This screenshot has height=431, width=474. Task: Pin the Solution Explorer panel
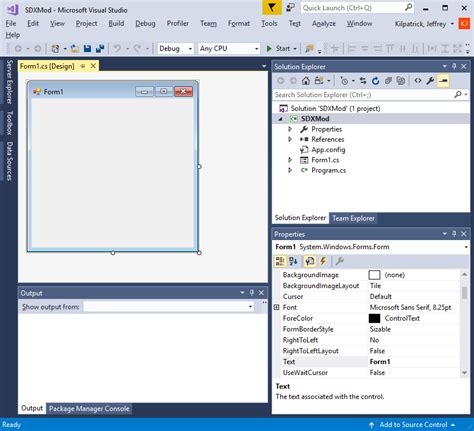tap(454, 67)
